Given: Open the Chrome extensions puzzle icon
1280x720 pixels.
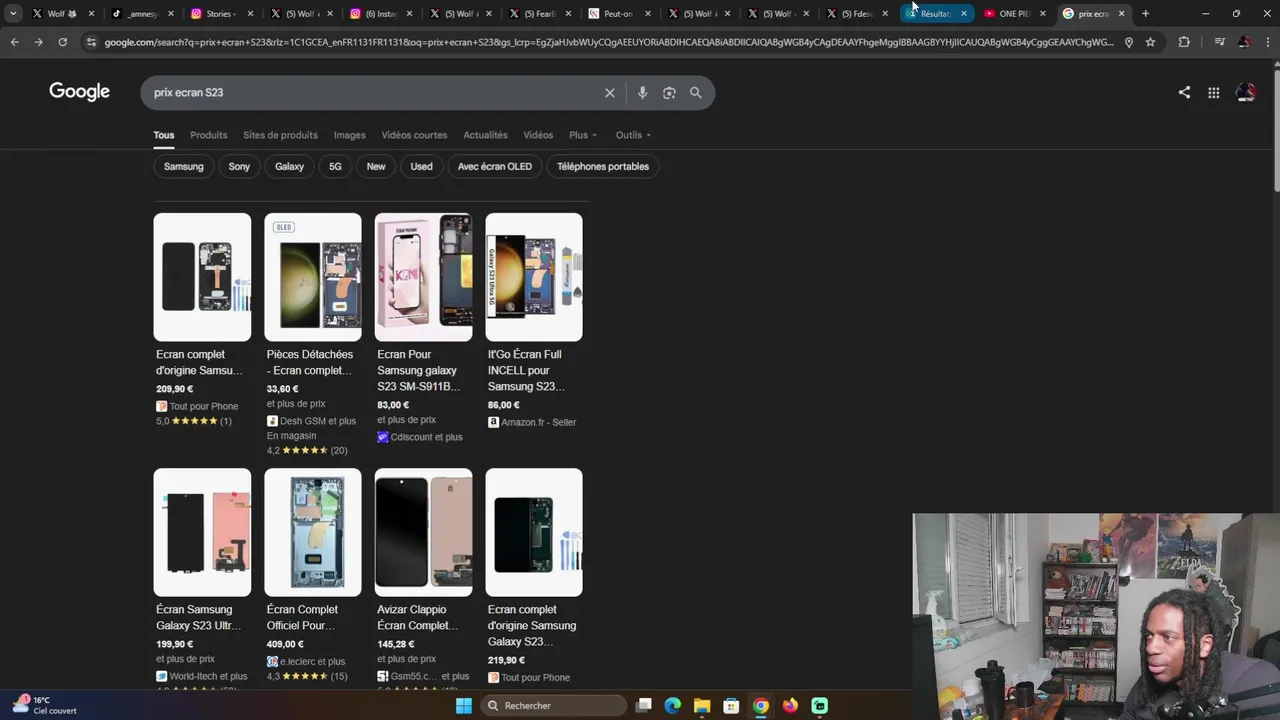Looking at the screenshot, I should 1184,42.
